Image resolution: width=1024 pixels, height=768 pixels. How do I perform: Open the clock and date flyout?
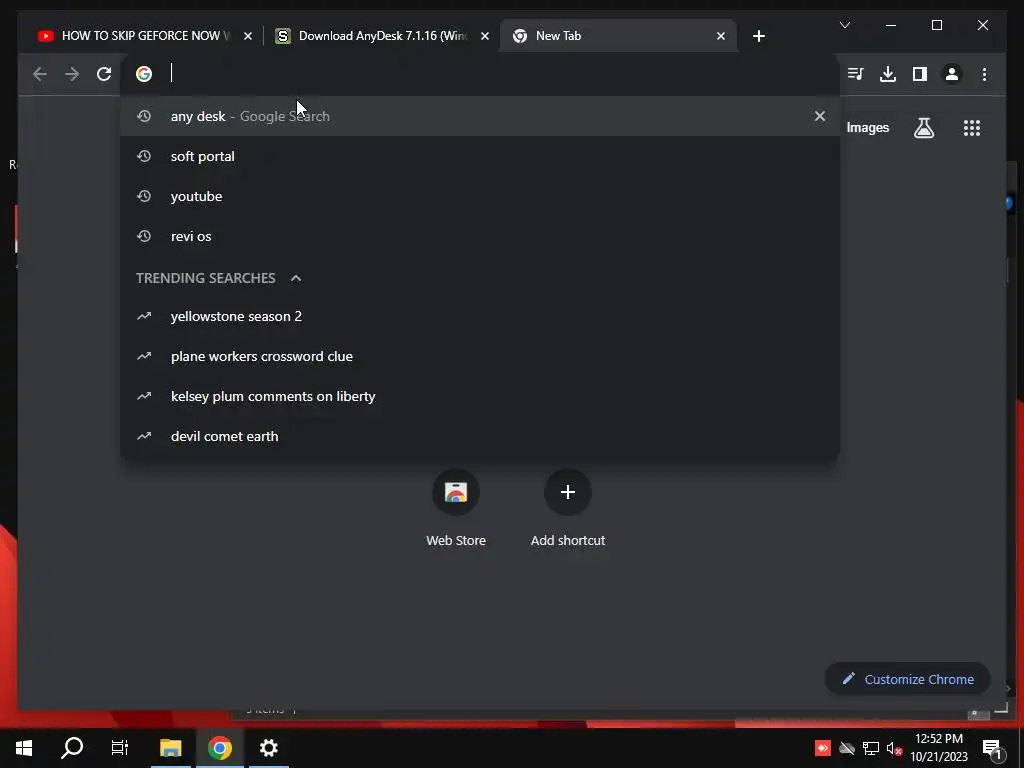coord(939,748)
